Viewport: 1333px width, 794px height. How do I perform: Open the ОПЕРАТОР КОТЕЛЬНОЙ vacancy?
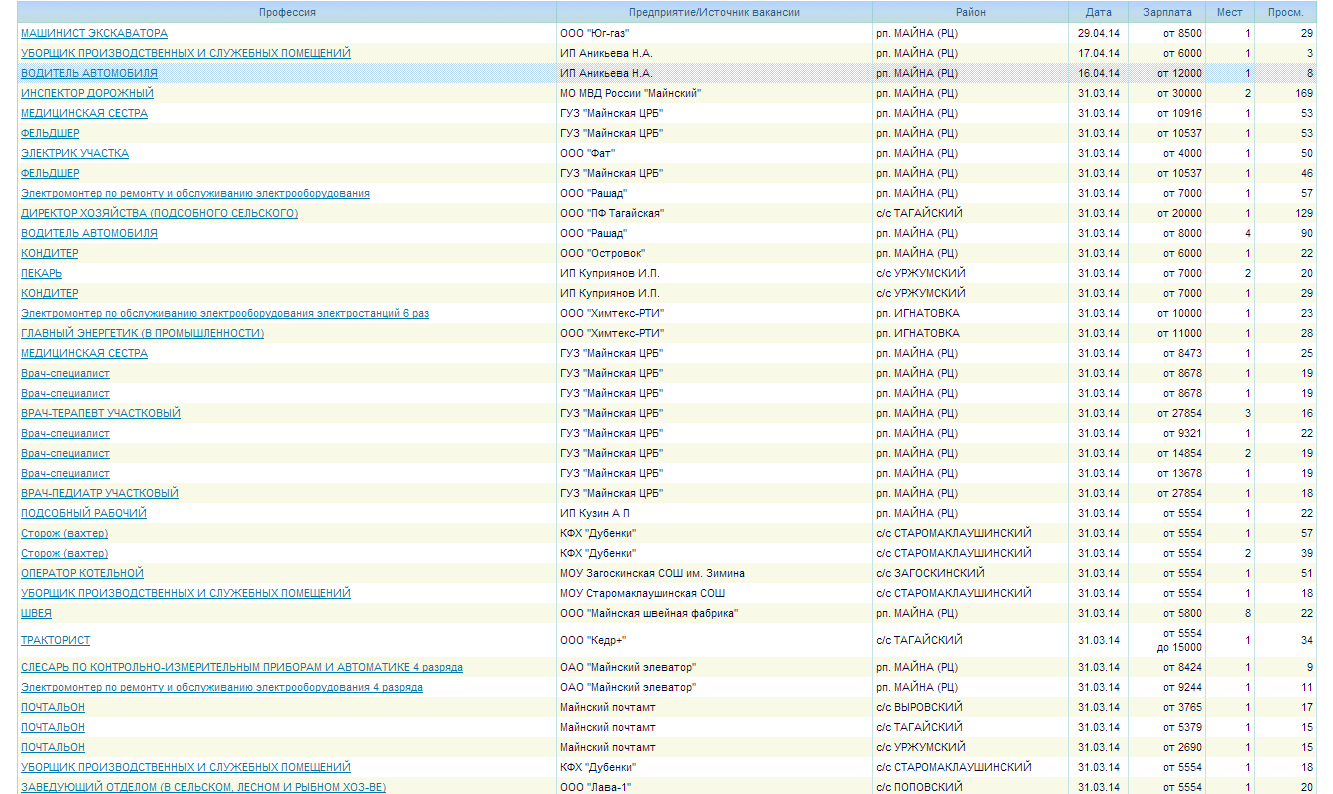tap(82, 573)
